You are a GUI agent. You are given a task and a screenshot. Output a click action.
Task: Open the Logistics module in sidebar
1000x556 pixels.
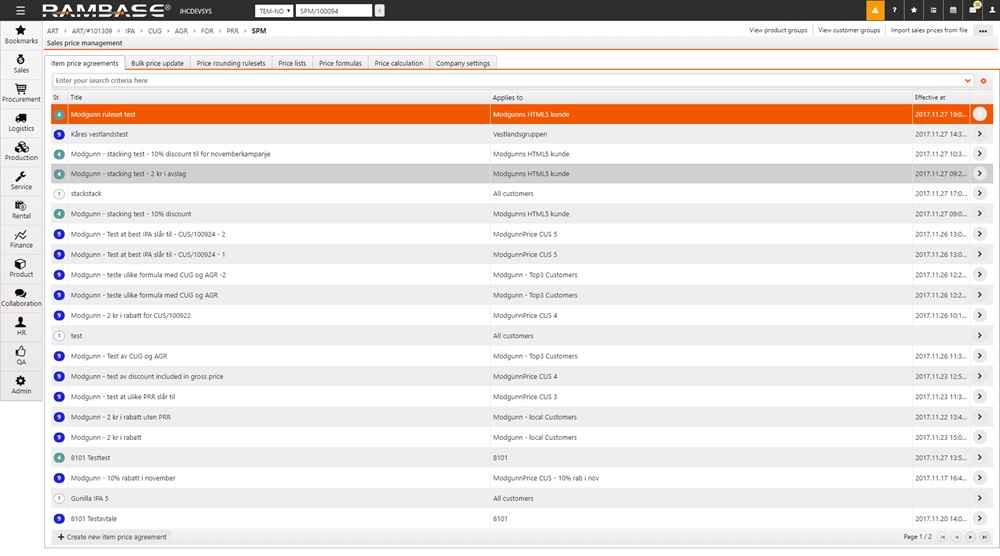[x=21, y=122]
